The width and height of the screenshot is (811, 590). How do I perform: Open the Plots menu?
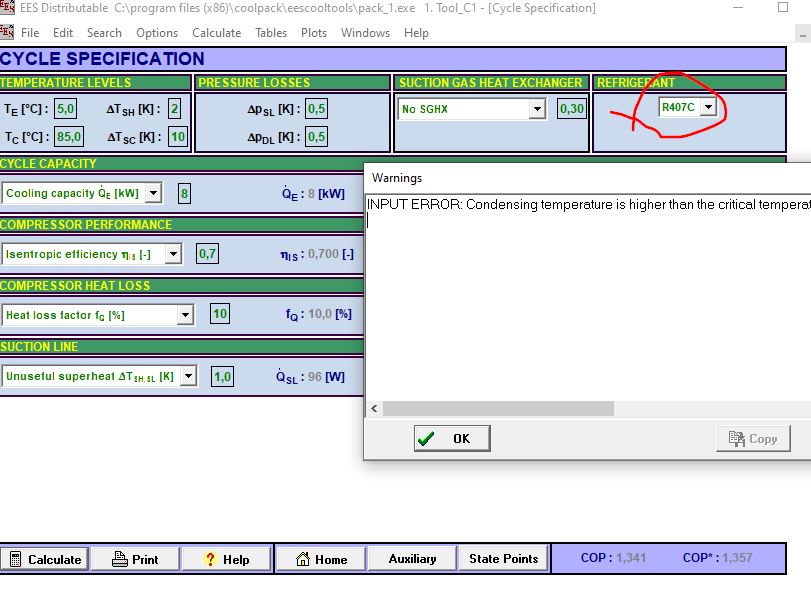tap(314, 32)
